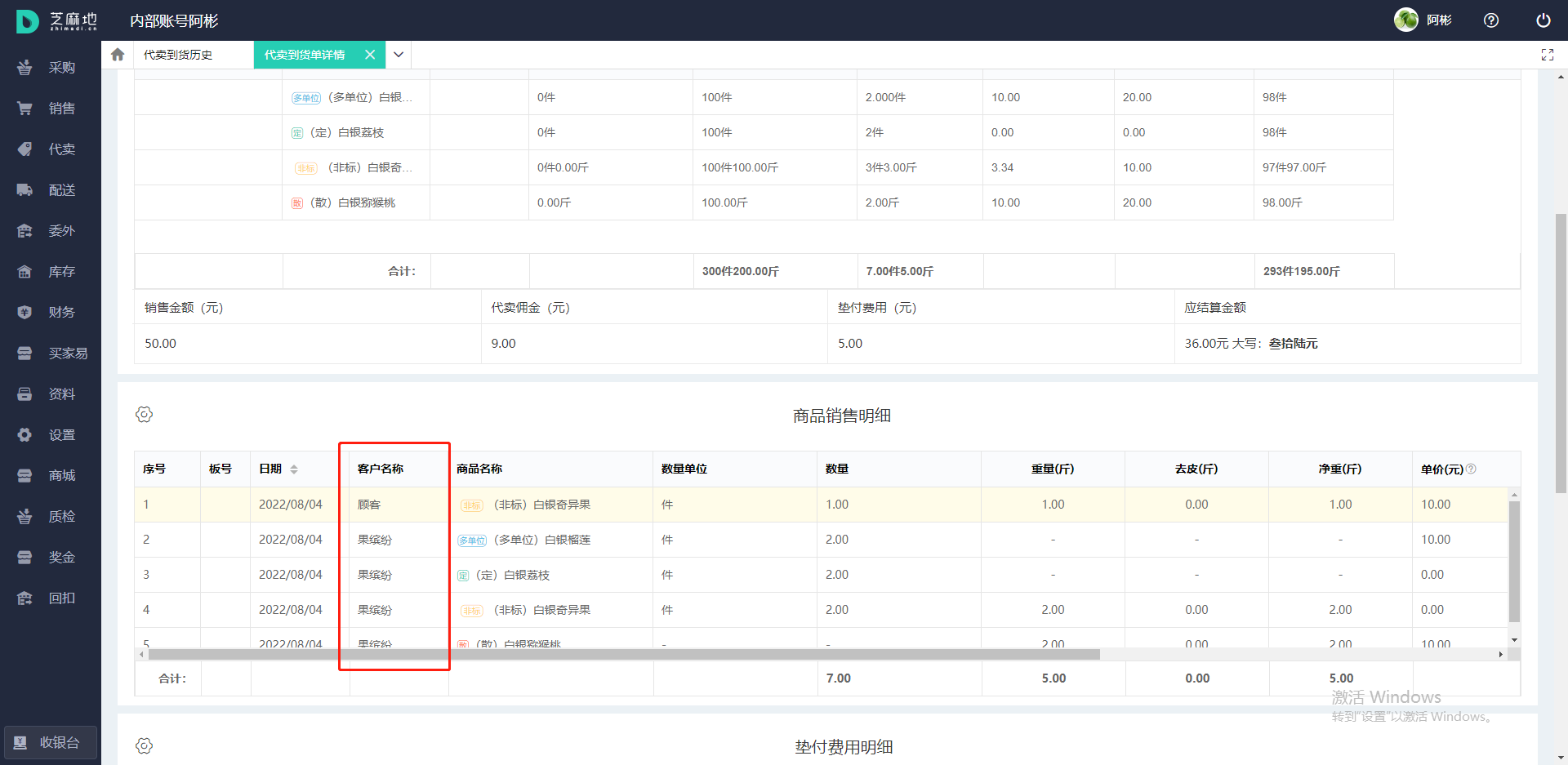
Task: Expand the tab list dropdown arrow
Action: click(x=399, y=55)
